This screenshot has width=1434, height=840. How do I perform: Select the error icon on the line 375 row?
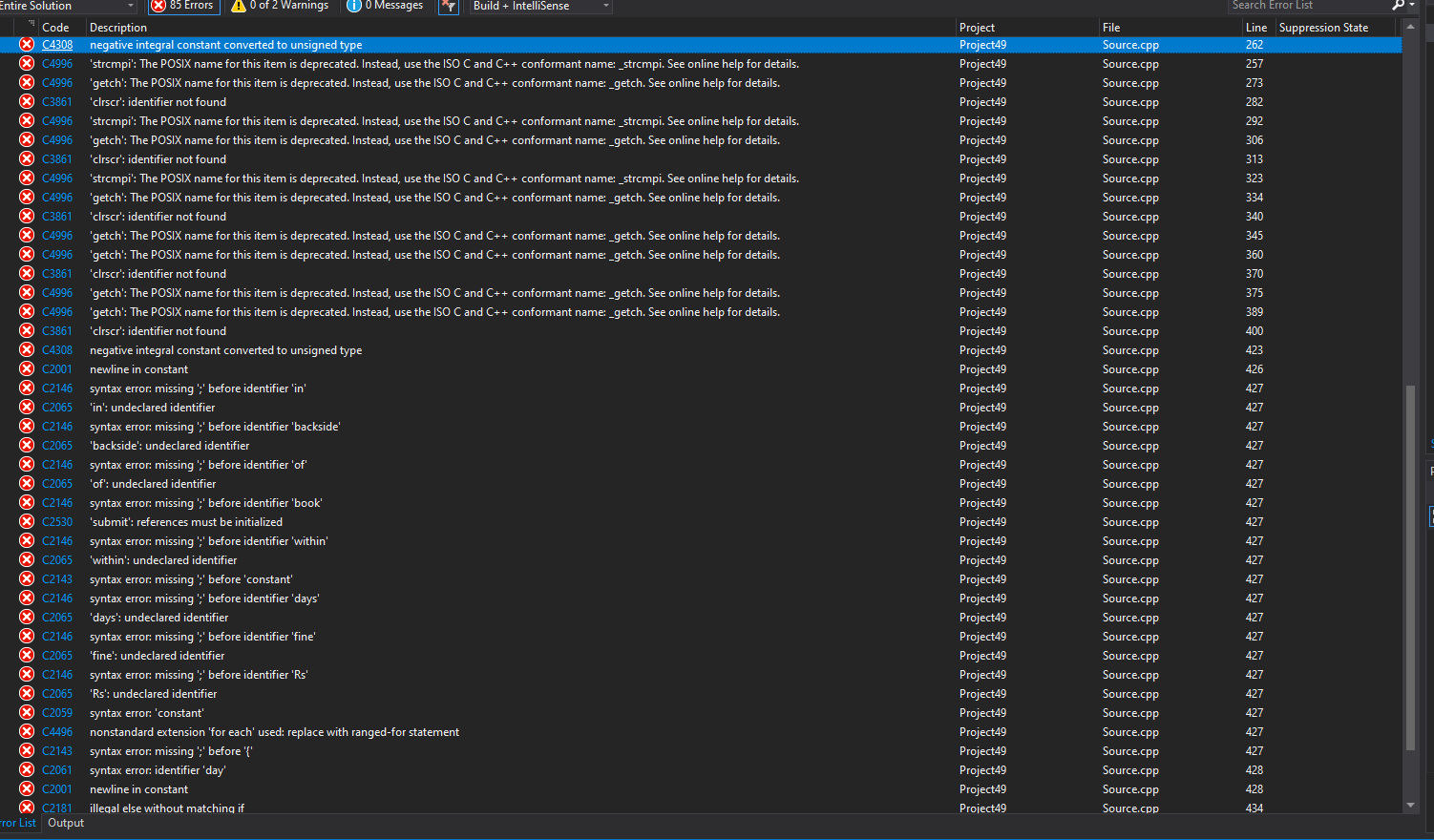click(x=27, y=293)
